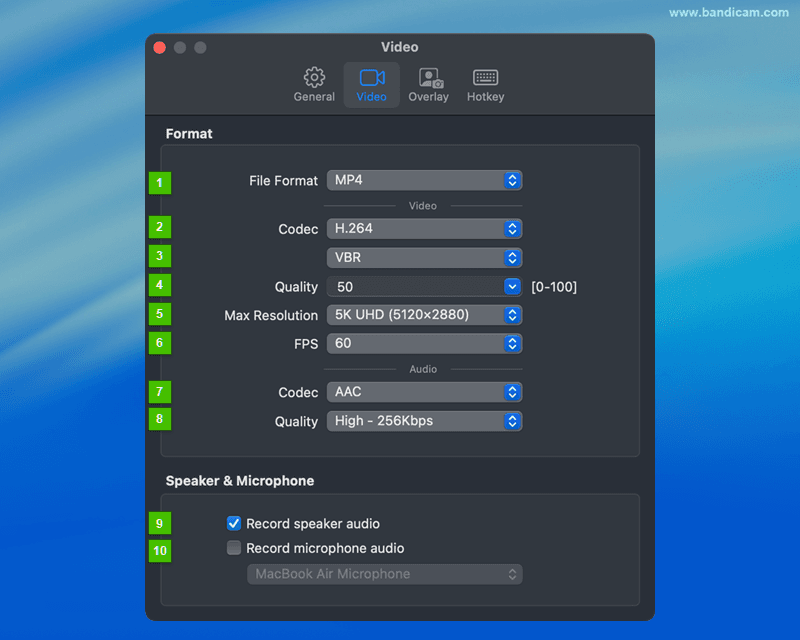Viewport: 800px width, 640px height.
Task: Disable Record speaker audio checkbox
Action: click(x=234, y=523)
